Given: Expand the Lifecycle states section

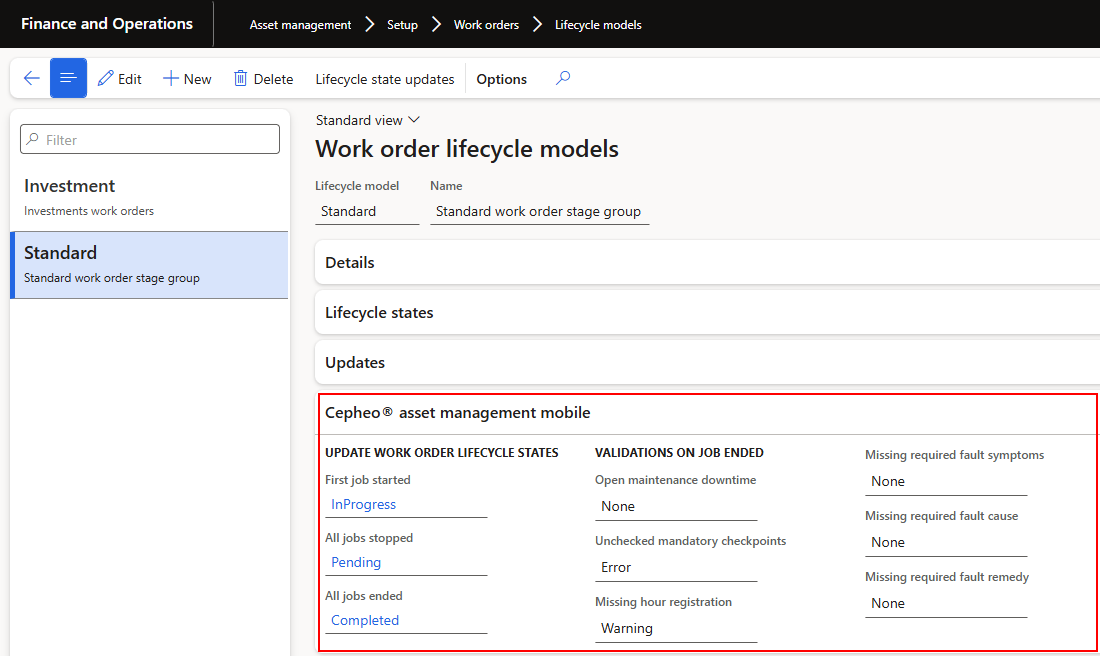Looking at the screenshot, I should [x=379, y=313].
